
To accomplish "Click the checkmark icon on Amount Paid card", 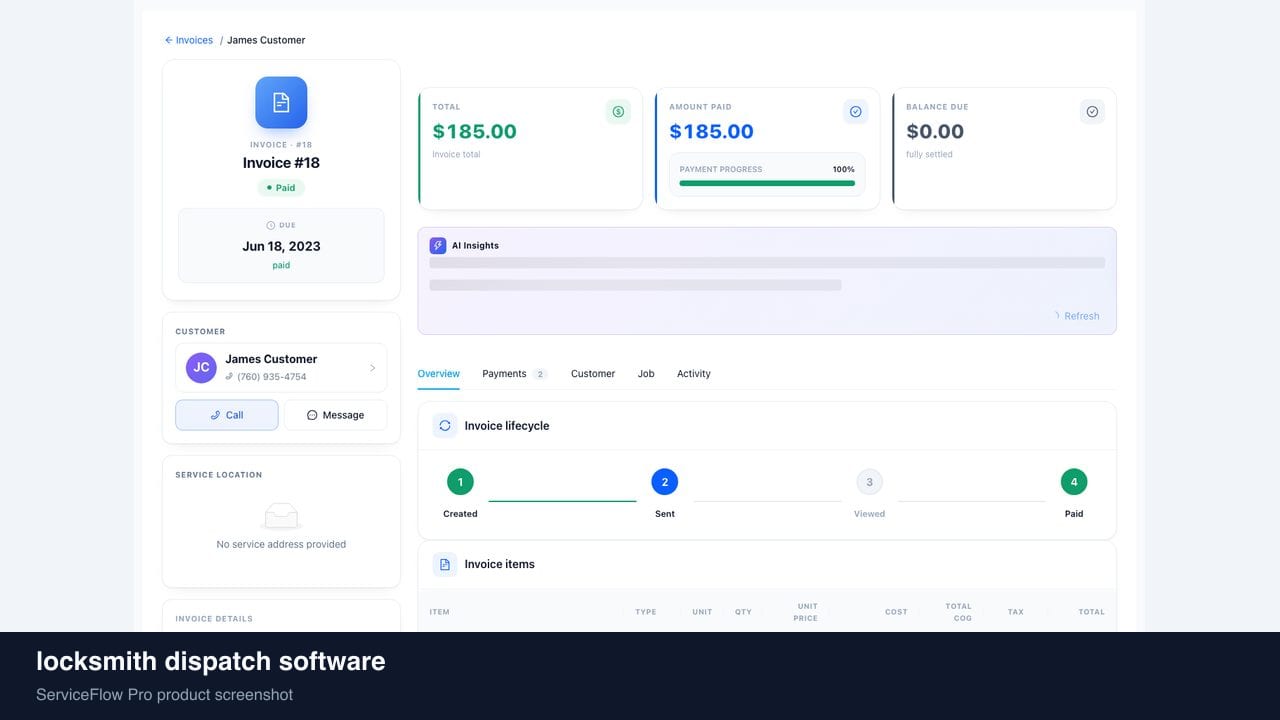I will point(855,112).
